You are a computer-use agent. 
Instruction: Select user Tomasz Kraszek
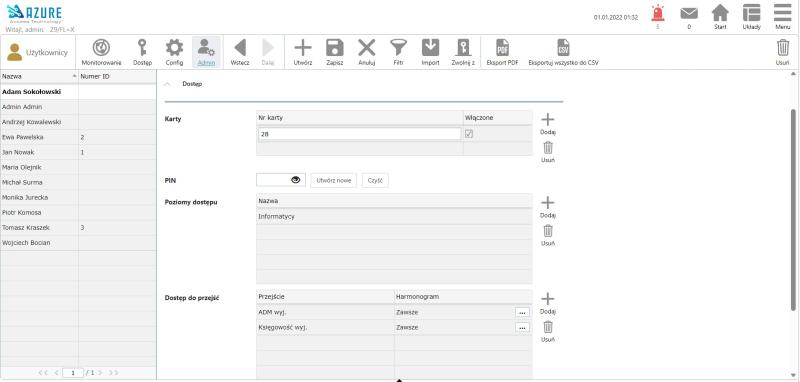[x=78, y=227]
